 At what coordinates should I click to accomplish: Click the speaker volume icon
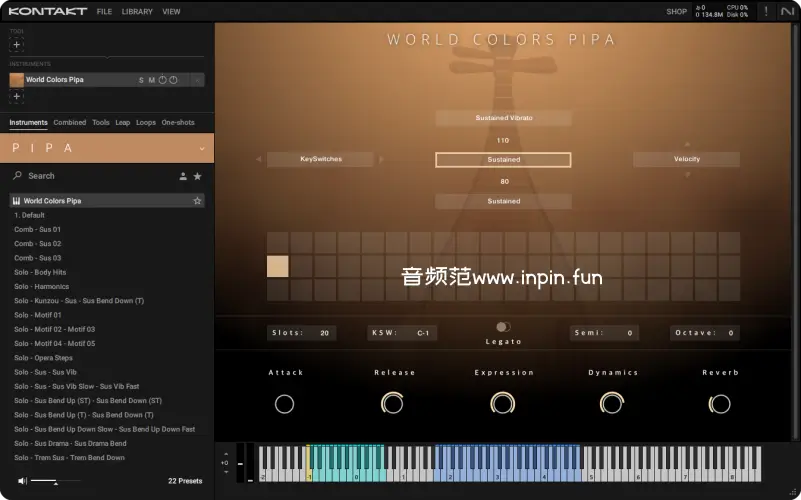coord(22,481)
